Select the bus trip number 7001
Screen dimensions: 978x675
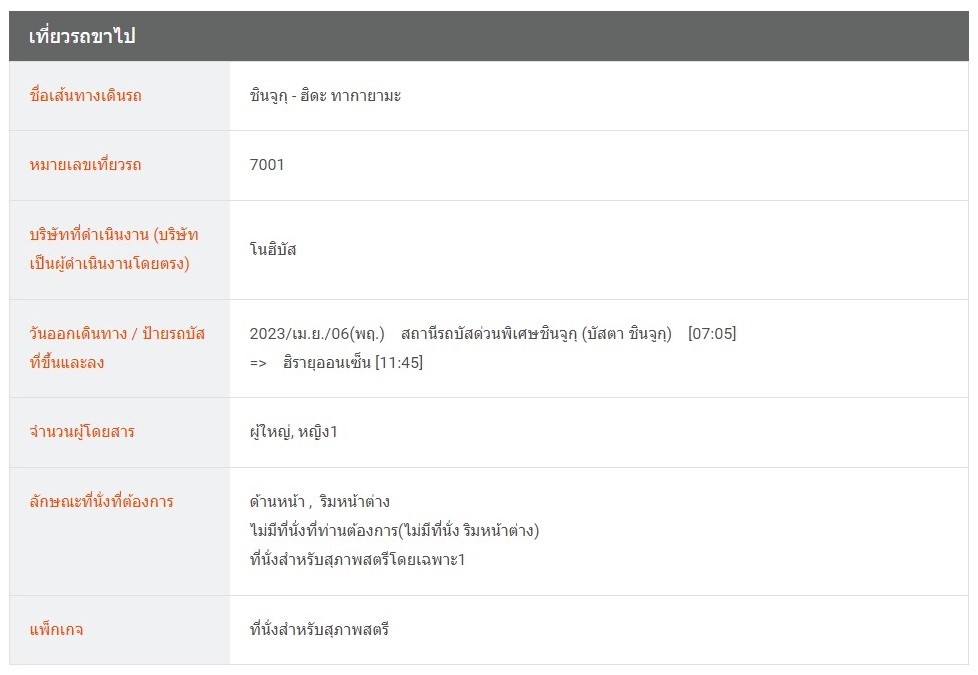coord(267,165)
